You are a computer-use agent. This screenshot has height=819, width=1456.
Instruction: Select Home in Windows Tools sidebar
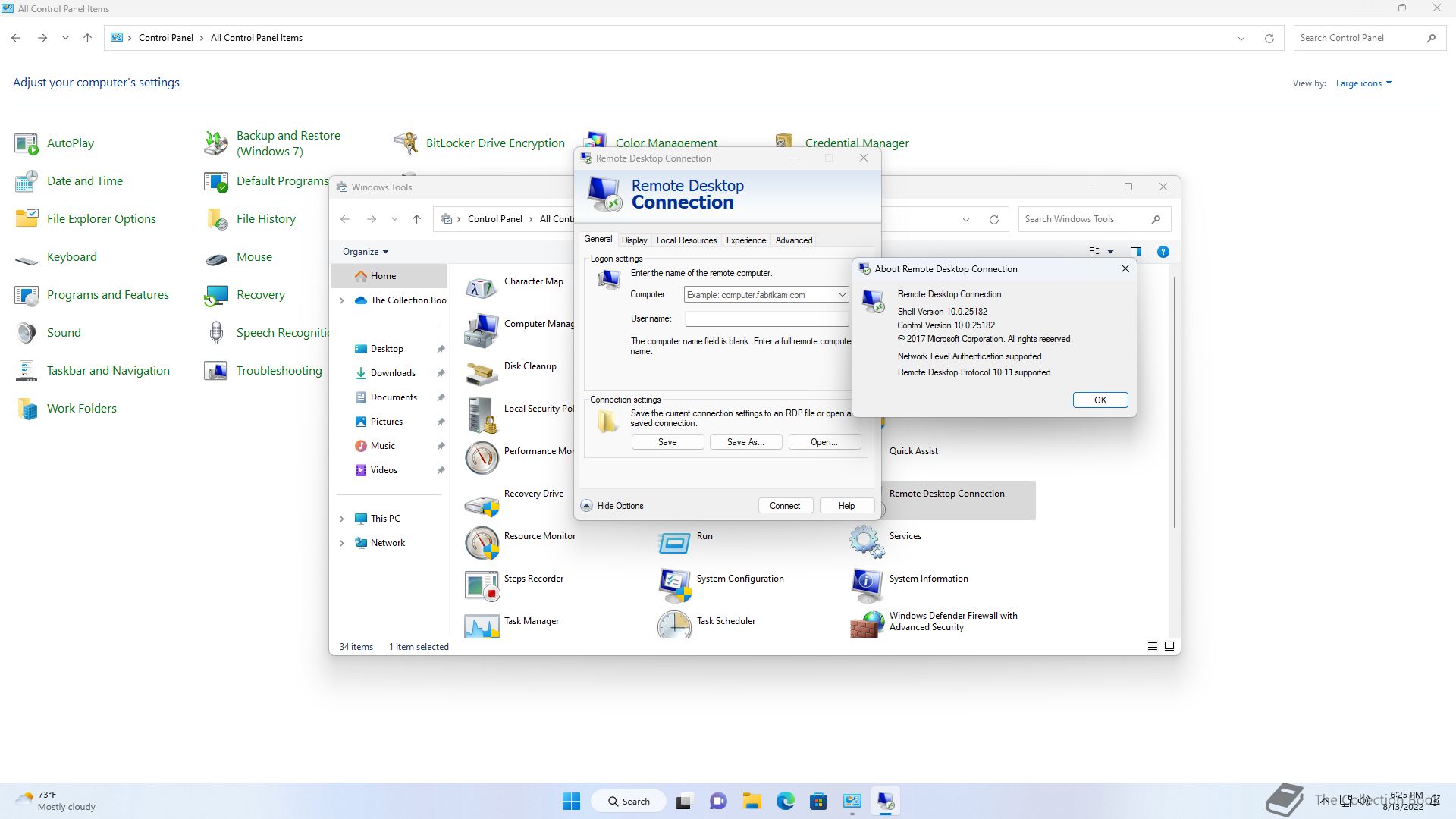389,276
